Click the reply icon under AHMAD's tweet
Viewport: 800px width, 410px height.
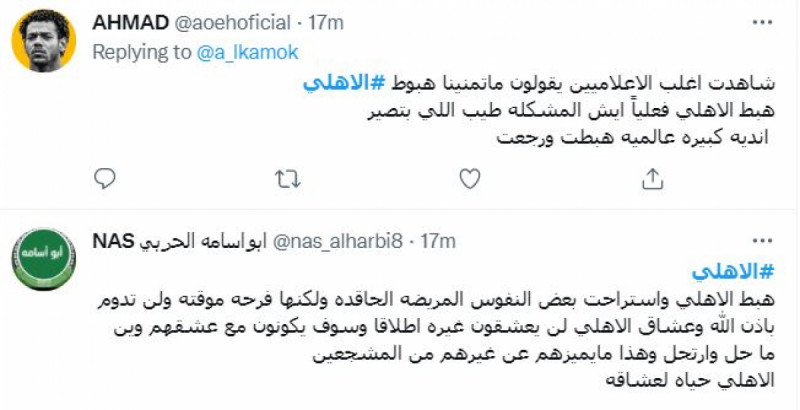click(104, 179)
